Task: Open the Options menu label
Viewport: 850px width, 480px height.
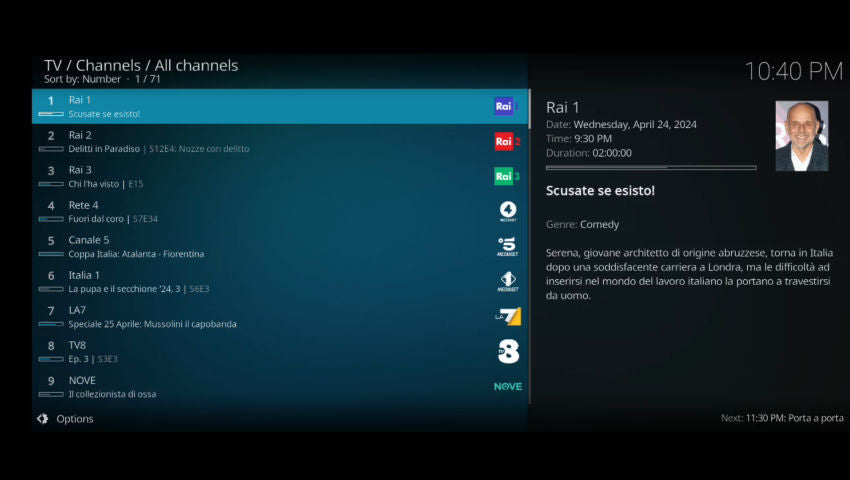Action: pyautogui.click(x=75, y=419)
